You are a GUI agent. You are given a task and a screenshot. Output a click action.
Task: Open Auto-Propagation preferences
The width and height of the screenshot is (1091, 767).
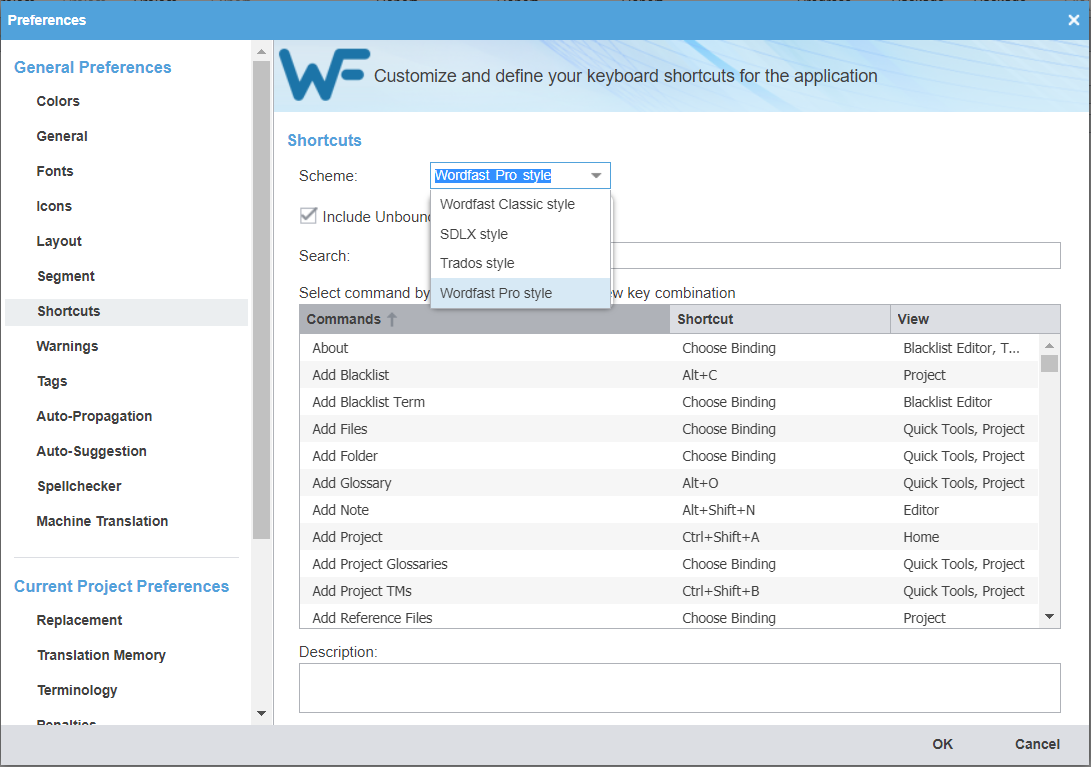(94, 416)
